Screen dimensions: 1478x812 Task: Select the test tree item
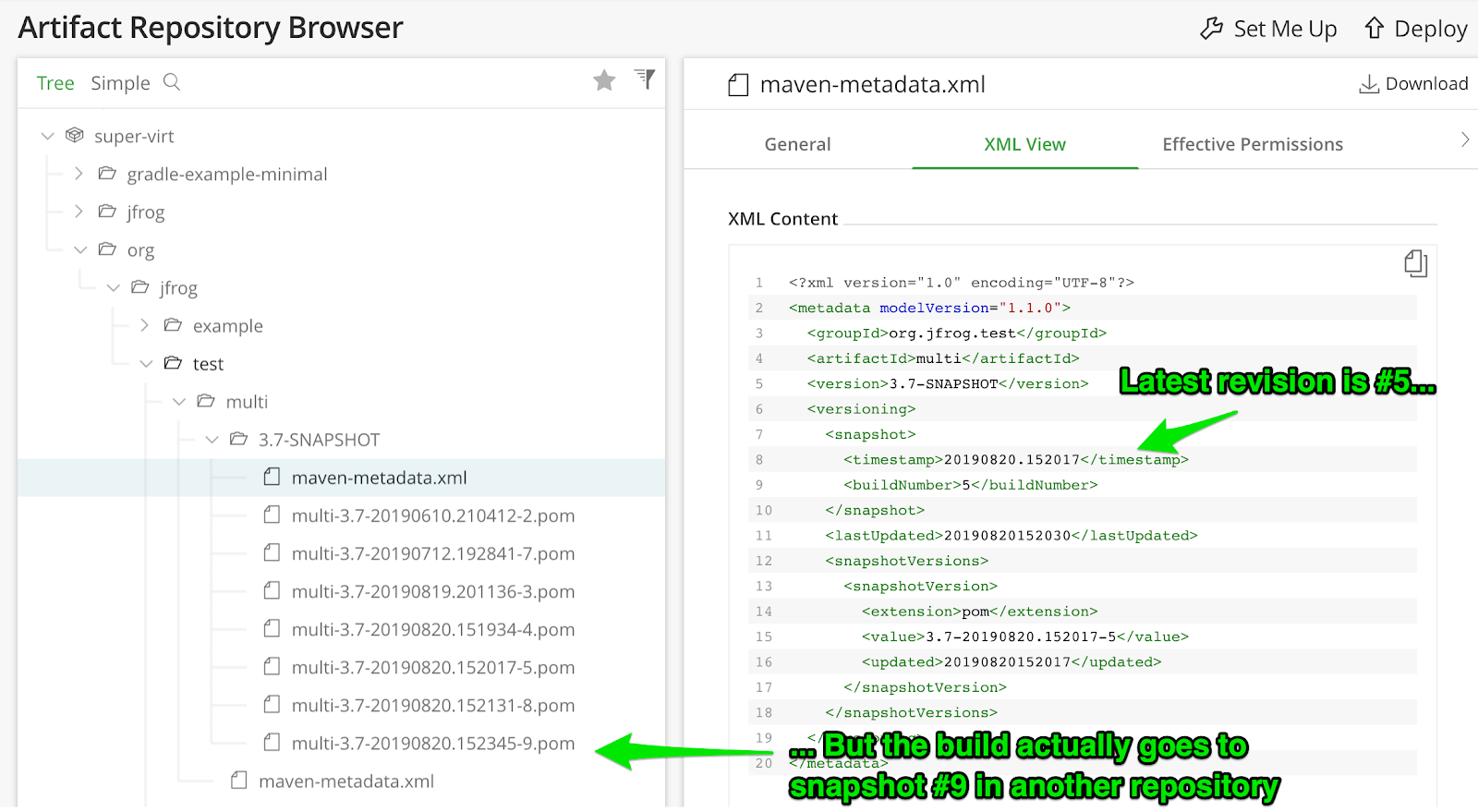click(x=208, y=364)
